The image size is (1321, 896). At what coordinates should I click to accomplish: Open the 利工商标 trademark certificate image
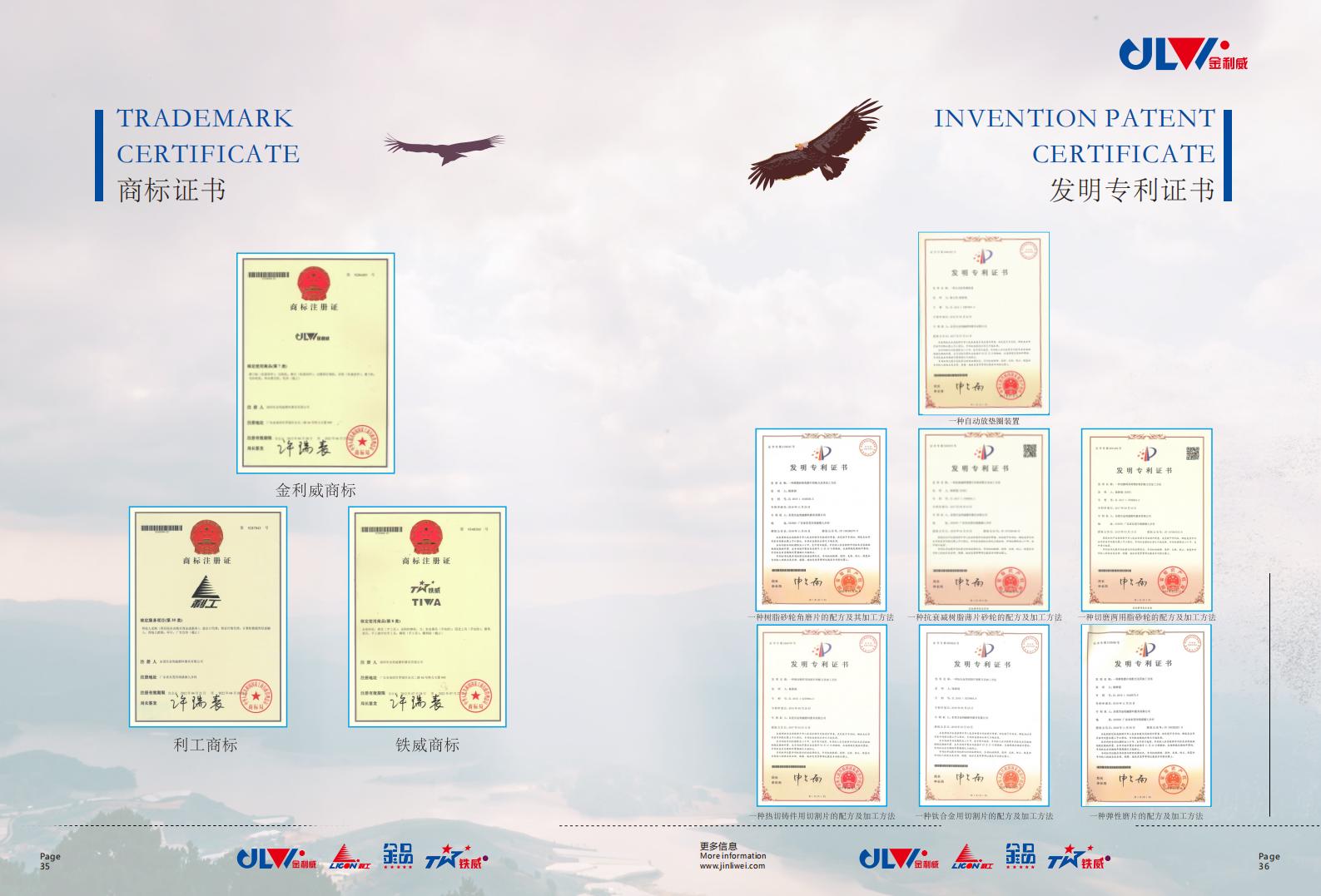[207, 616]
